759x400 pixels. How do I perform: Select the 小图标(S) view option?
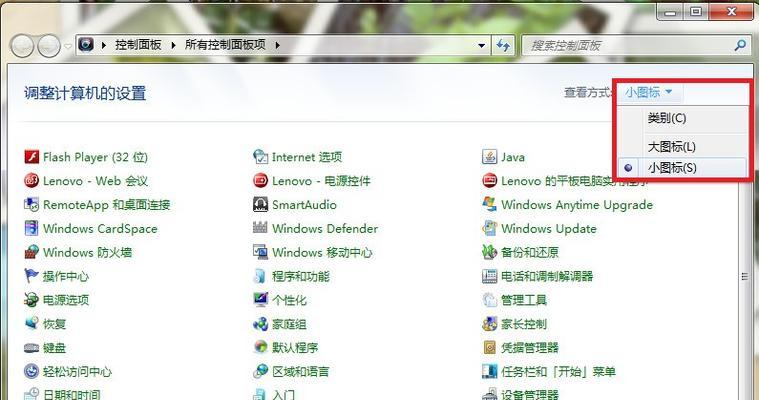[683, 168]
